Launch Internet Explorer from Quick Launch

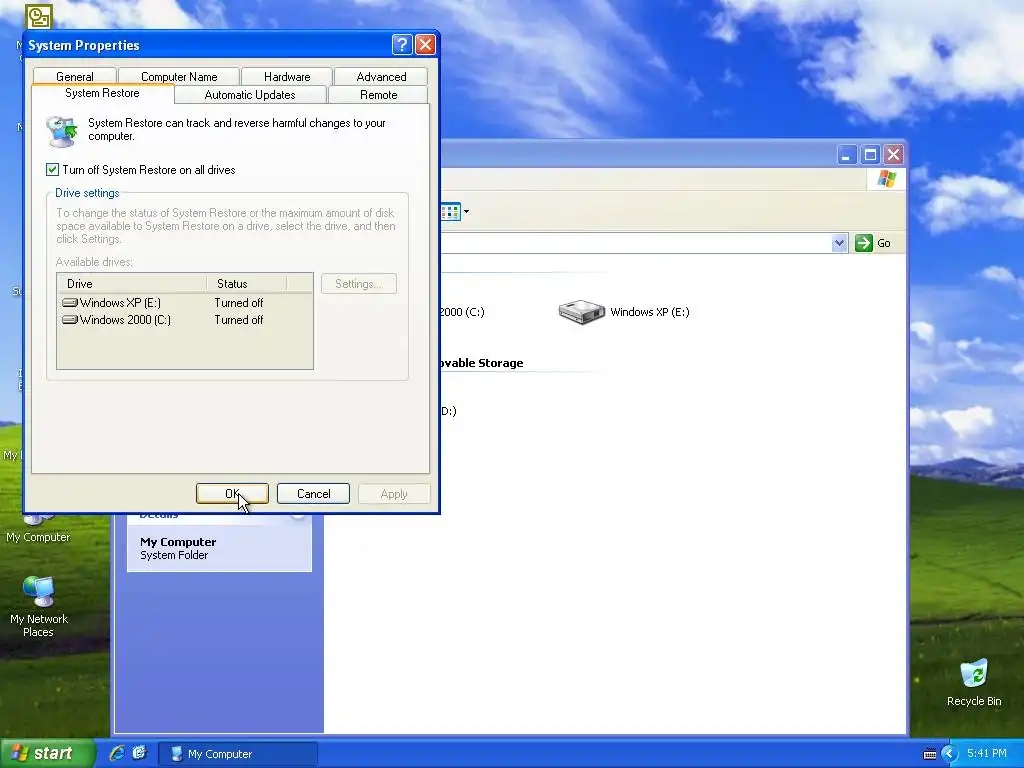[116, 753]
